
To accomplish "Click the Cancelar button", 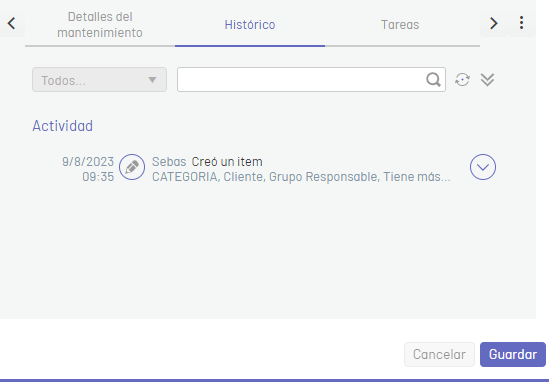I will tap(439, 354).
